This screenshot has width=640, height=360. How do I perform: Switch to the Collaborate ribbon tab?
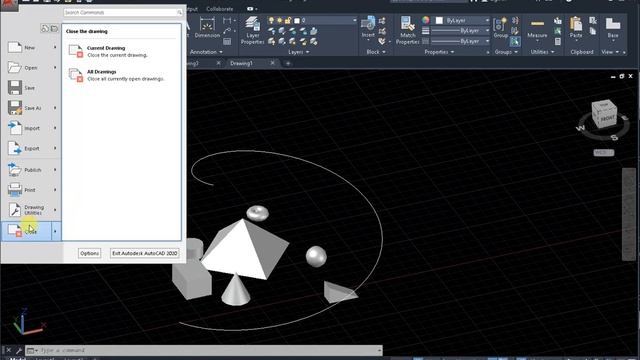[220, 9]
